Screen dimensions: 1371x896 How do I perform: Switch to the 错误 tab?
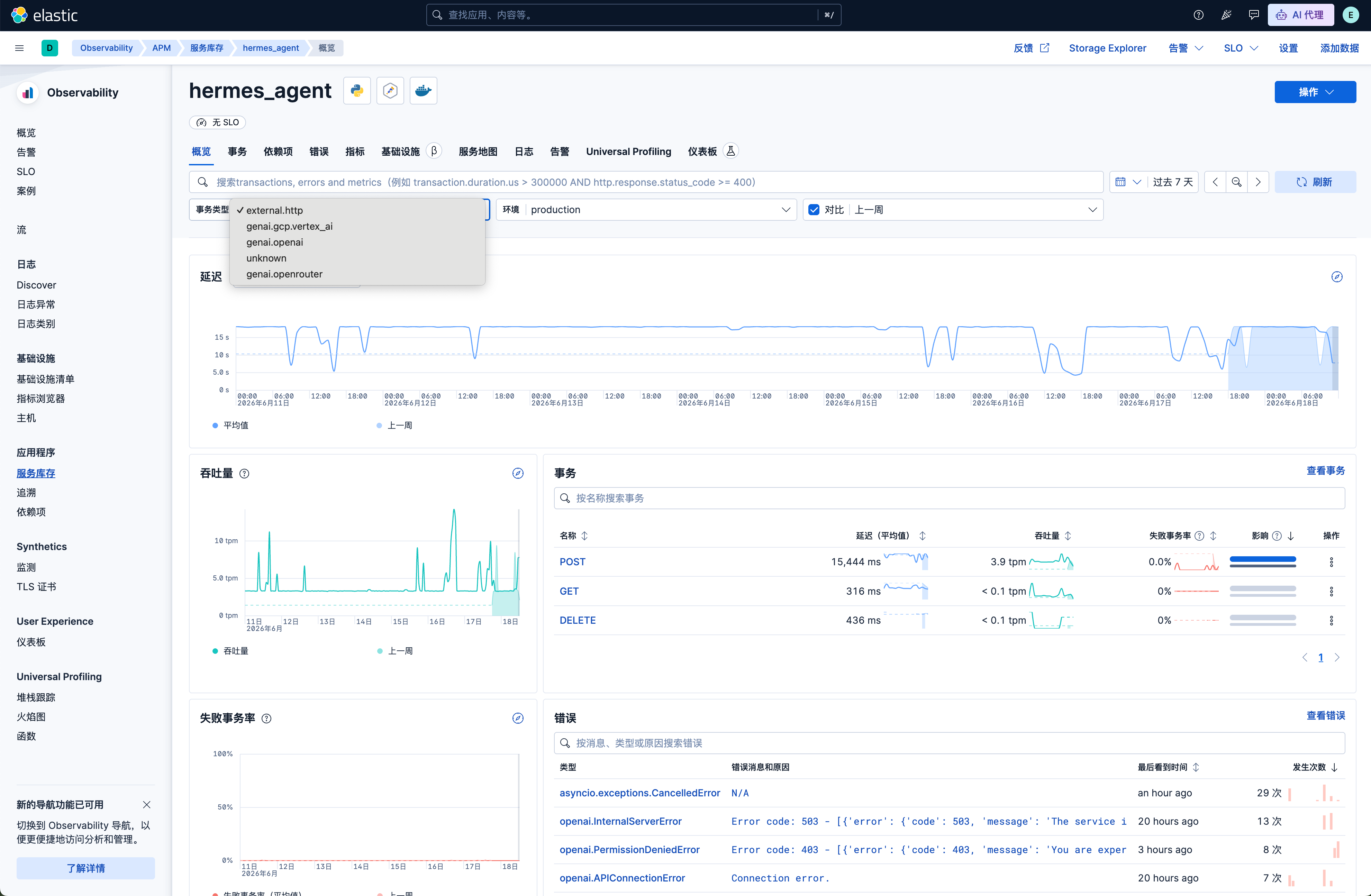pyautogui.click(x=319, y=152)
